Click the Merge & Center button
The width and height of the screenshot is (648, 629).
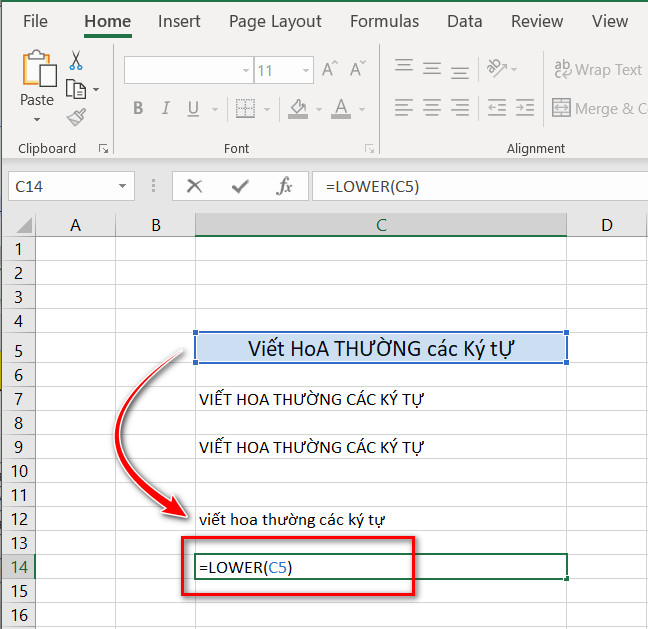tap(597, 108)
